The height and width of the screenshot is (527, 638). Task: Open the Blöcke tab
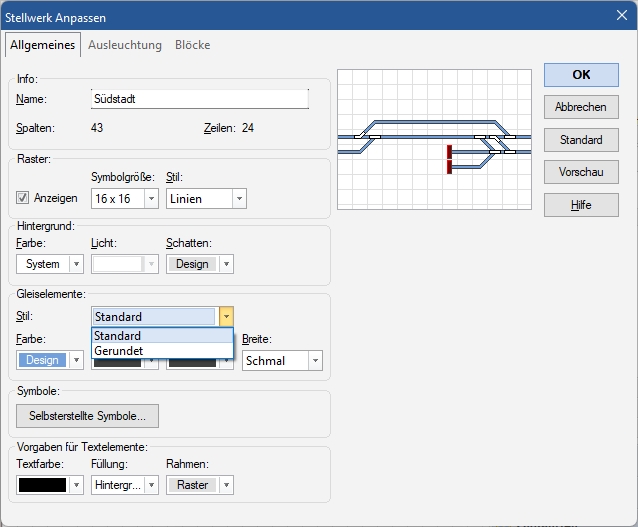pyautogui.click(x=192, y=45)
